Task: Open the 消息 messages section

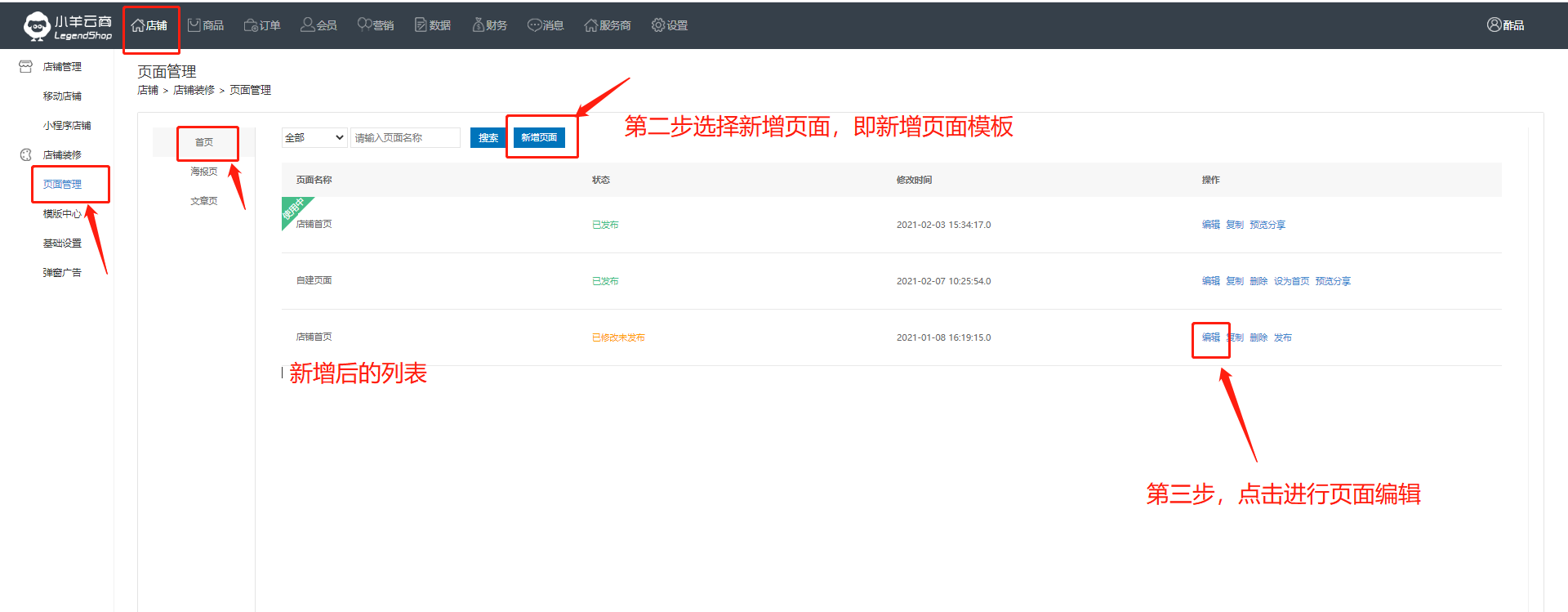Action: tap(546, 25)
